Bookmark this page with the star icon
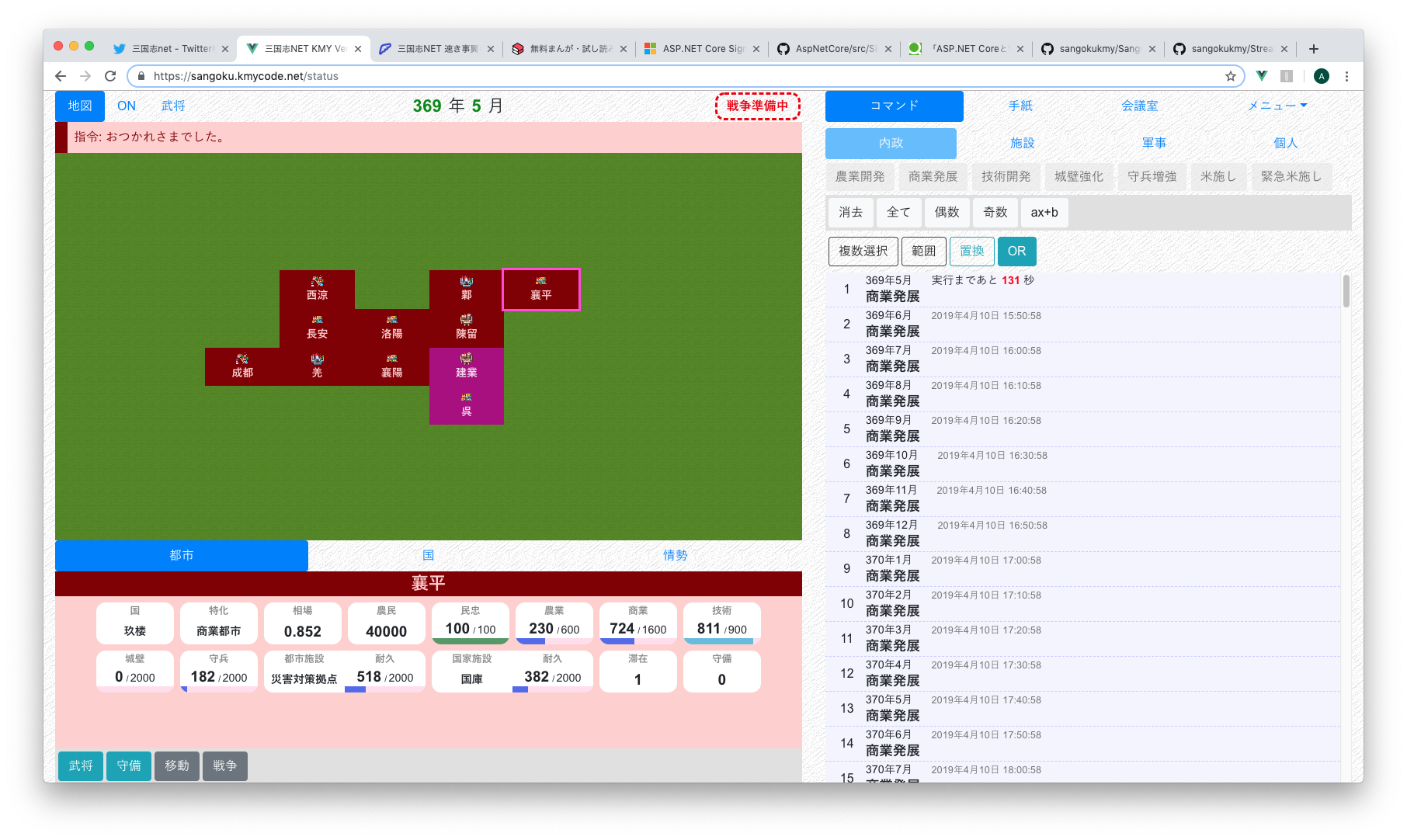Screen dimensions: 1407x840 (1231, 76)
